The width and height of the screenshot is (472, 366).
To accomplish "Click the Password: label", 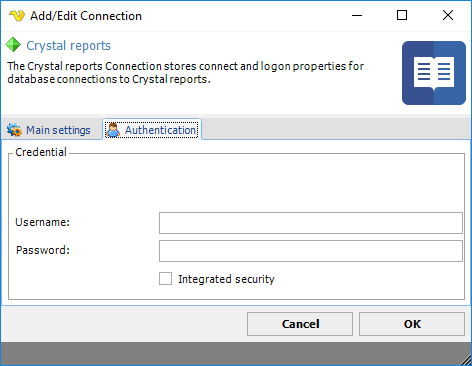I will (43, 250).
